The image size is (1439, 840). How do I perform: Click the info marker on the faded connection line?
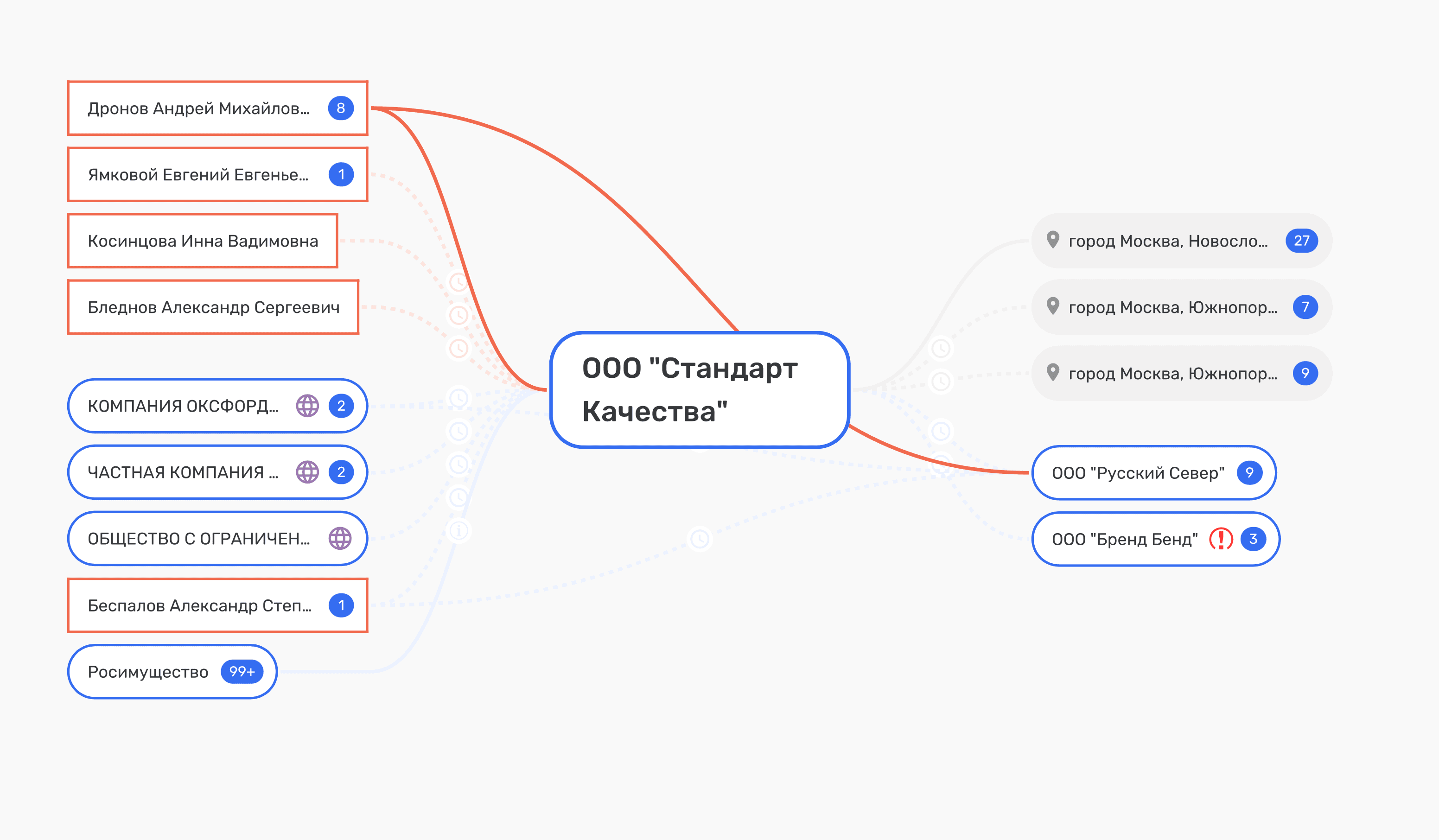pos(458,530)
